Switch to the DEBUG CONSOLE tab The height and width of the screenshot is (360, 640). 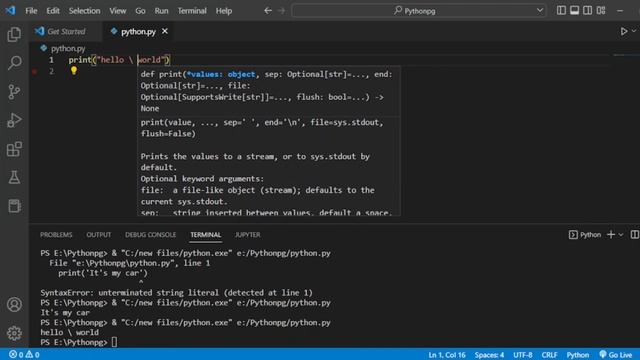[151, 235]
